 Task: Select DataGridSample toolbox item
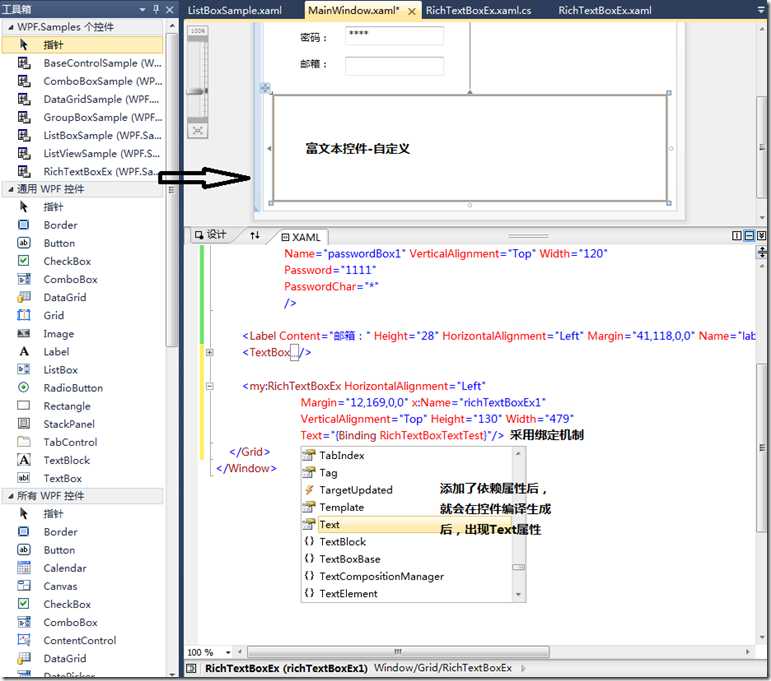pyautogui.click(x=83, y=99)
